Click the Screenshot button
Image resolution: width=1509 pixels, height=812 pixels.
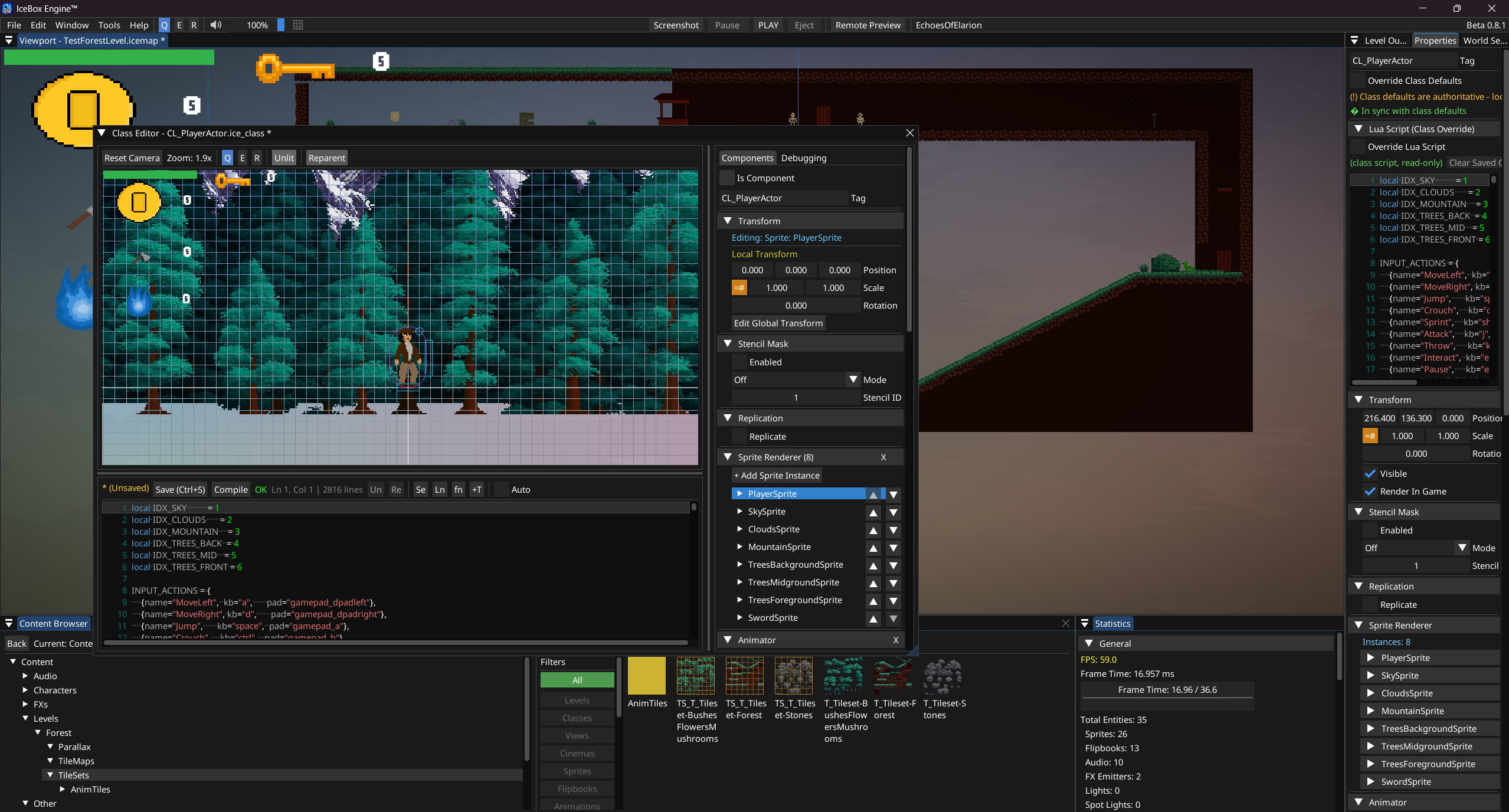[676, 25]
